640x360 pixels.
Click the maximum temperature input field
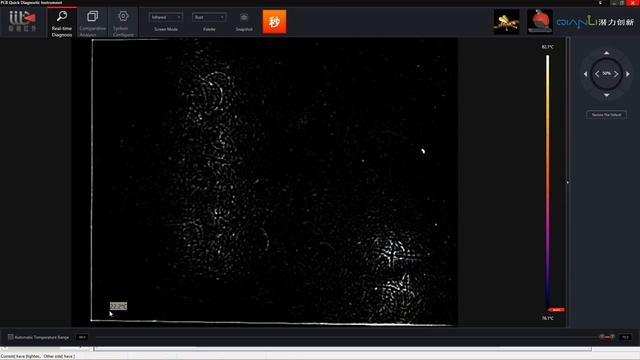point(625,337)
